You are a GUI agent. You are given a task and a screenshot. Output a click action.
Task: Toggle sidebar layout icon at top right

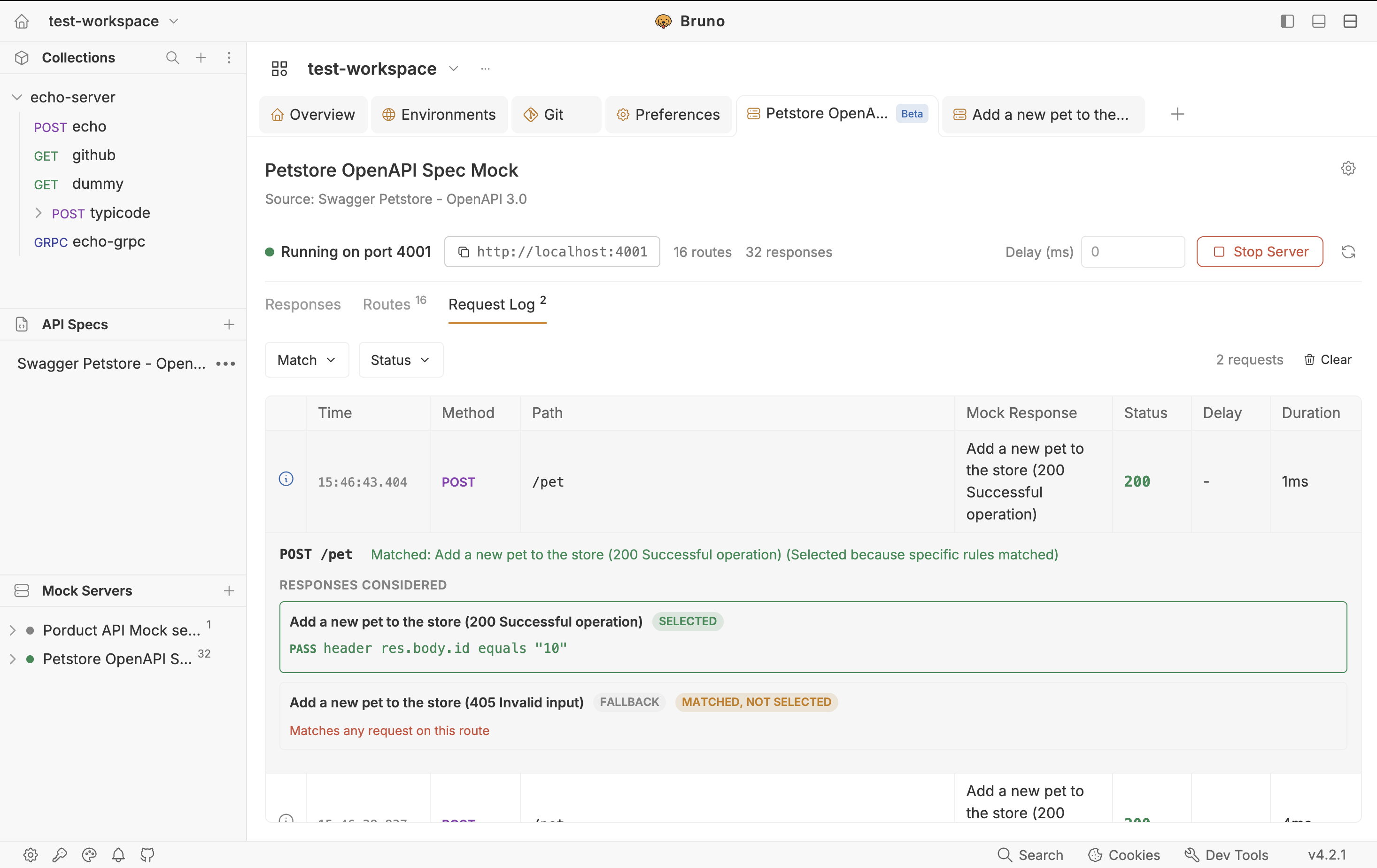click(x=1287, y=21)
